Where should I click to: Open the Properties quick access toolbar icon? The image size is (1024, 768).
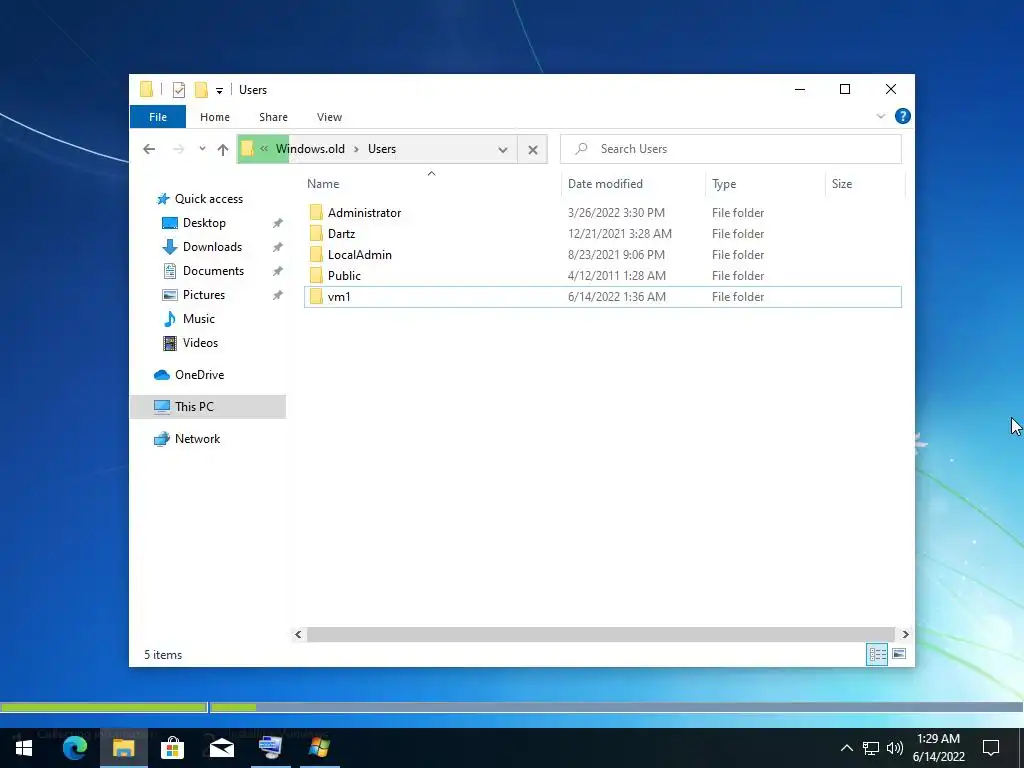point(178,90)
